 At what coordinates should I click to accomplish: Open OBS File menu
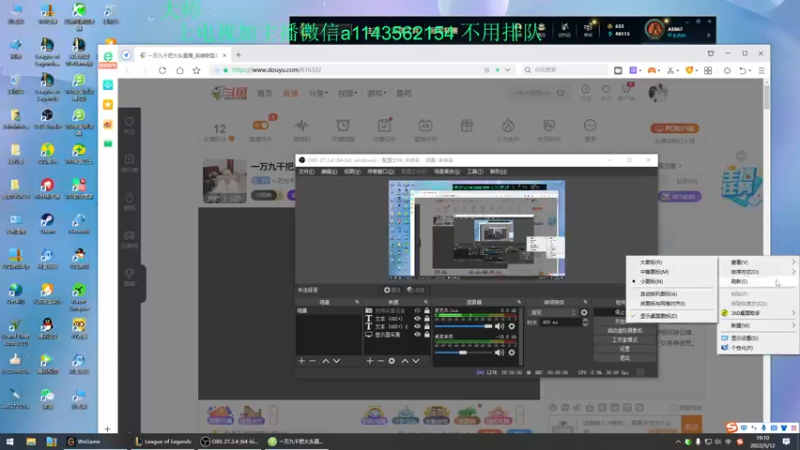click(306, 172)
